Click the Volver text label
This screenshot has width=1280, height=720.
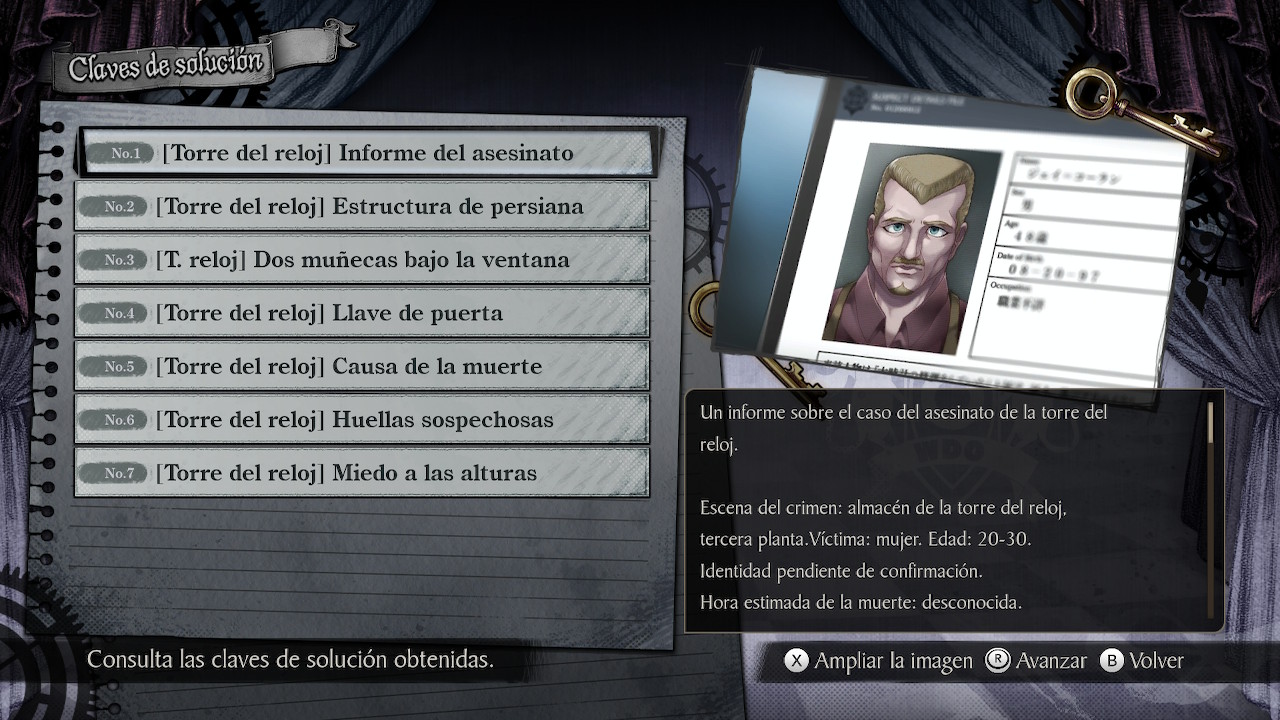tap(1156, 661)
